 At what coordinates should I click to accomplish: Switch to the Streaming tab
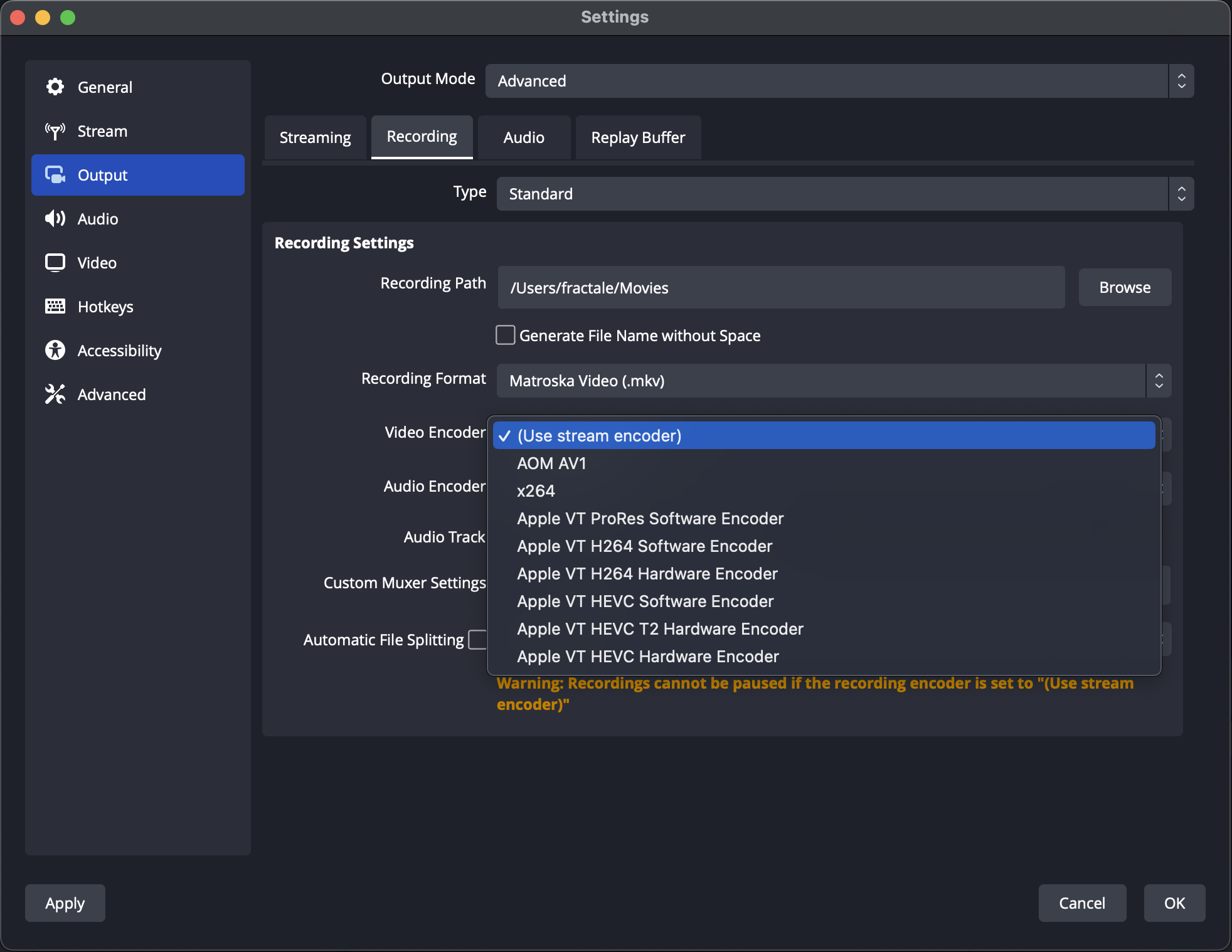[315, 137]
